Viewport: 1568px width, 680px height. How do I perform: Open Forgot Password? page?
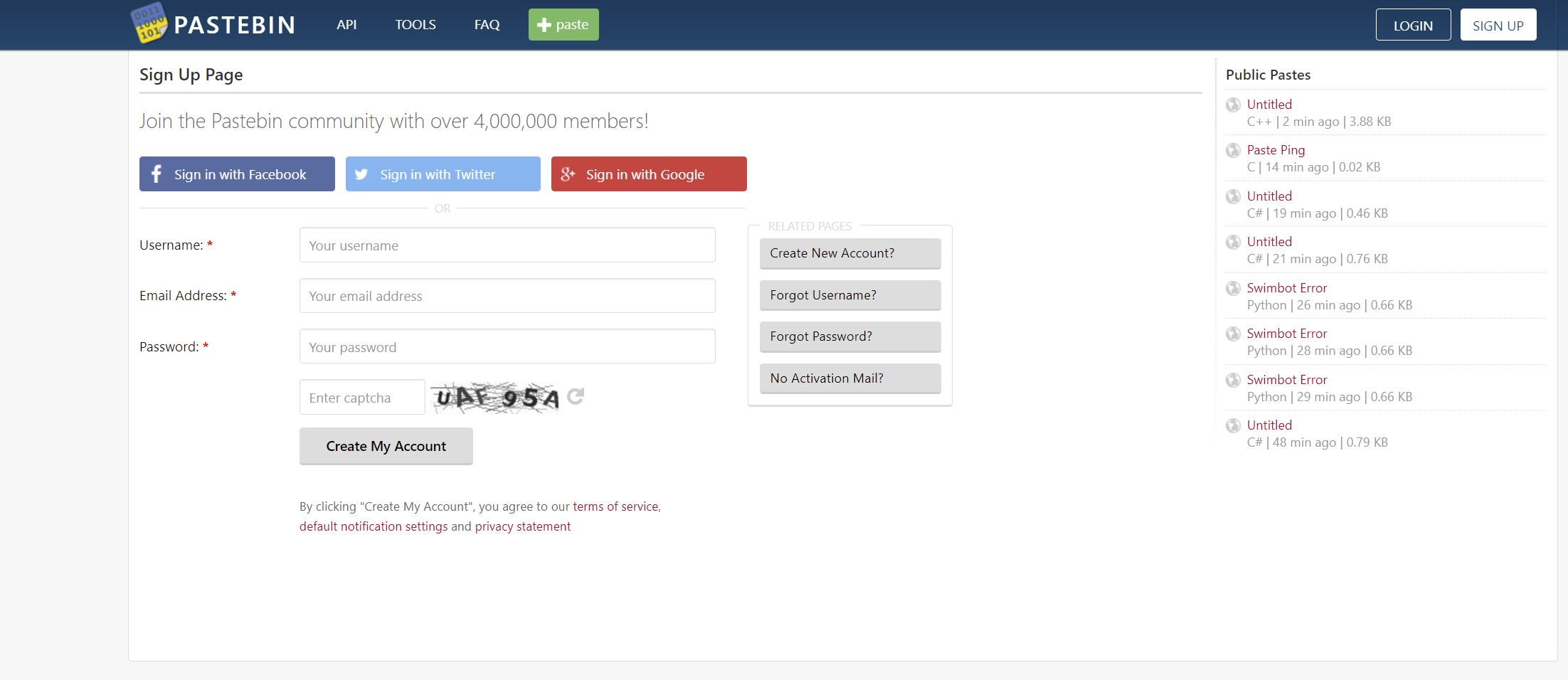850,336
